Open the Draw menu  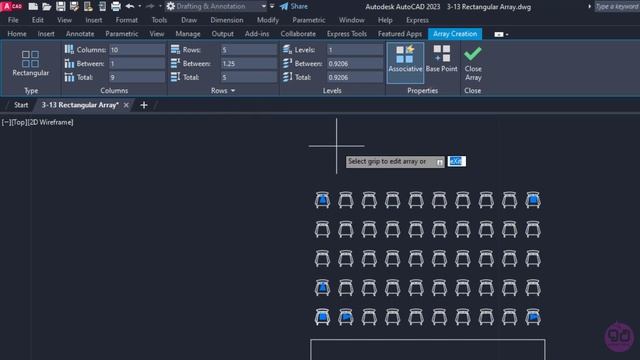[x=189, y=20]
